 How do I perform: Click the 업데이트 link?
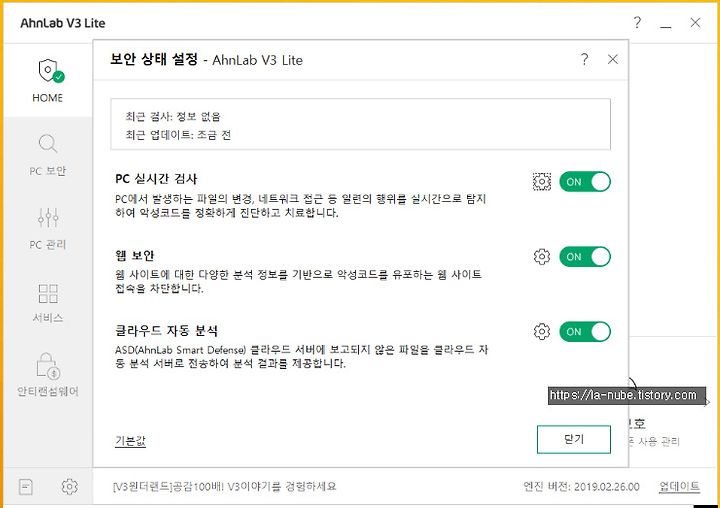[679, 486]
